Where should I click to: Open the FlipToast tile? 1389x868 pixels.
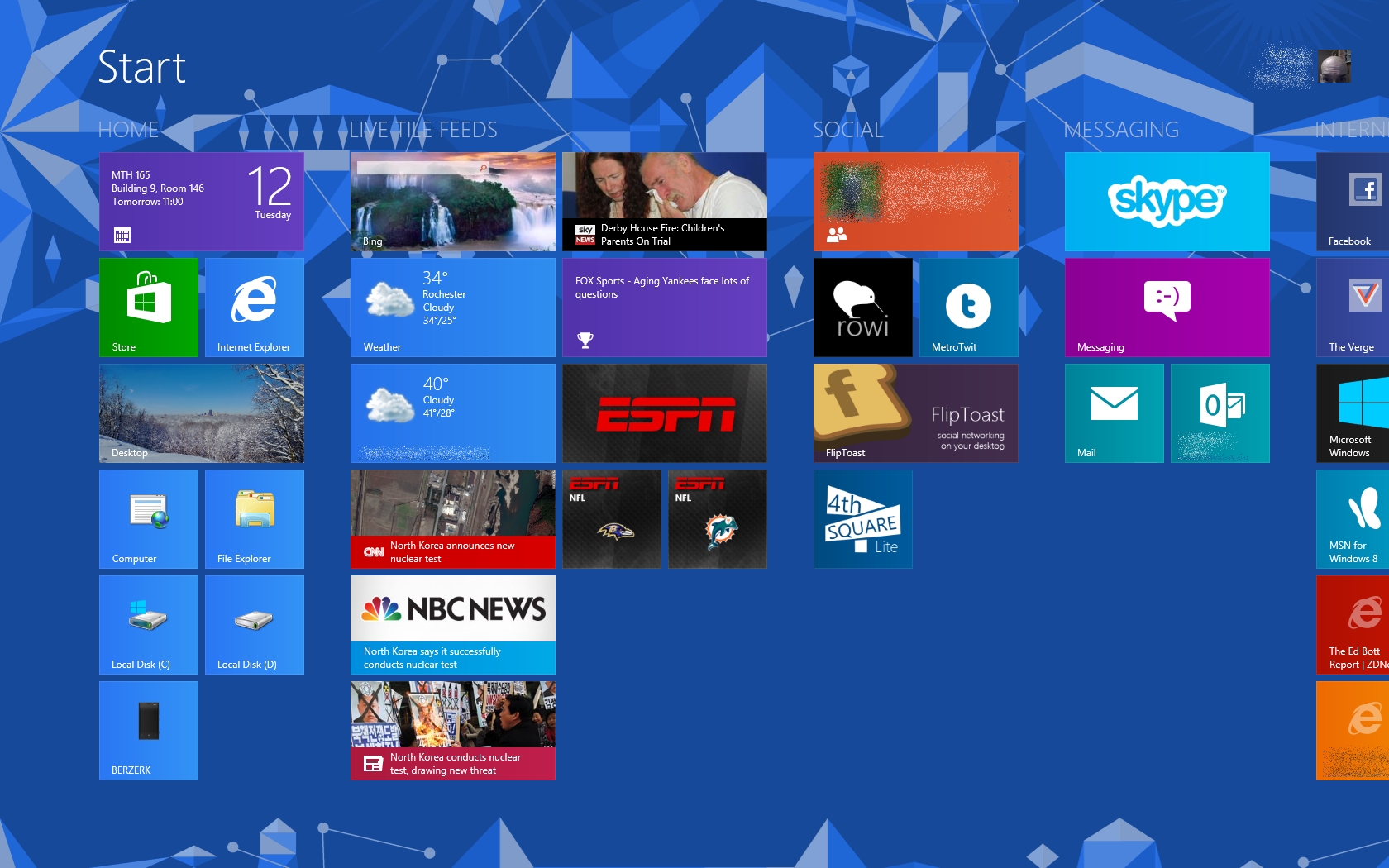click(916, 413)
